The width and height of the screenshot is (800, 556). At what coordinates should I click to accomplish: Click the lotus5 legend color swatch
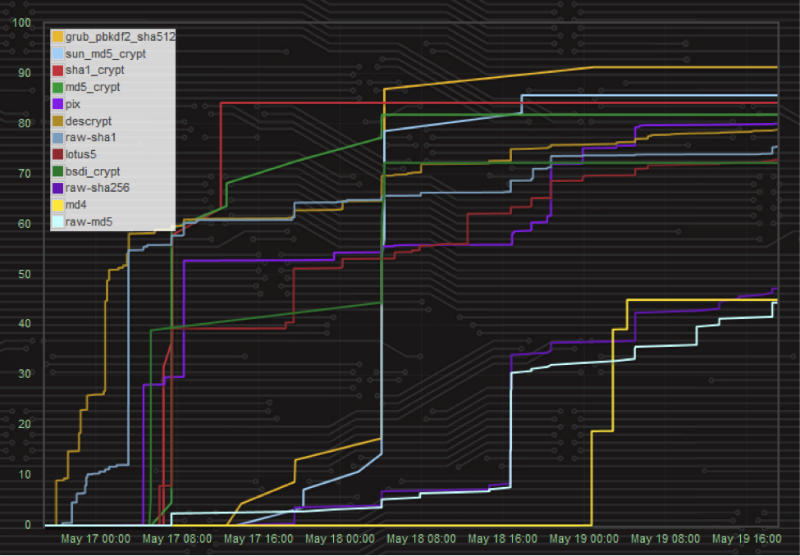(58, 154)
